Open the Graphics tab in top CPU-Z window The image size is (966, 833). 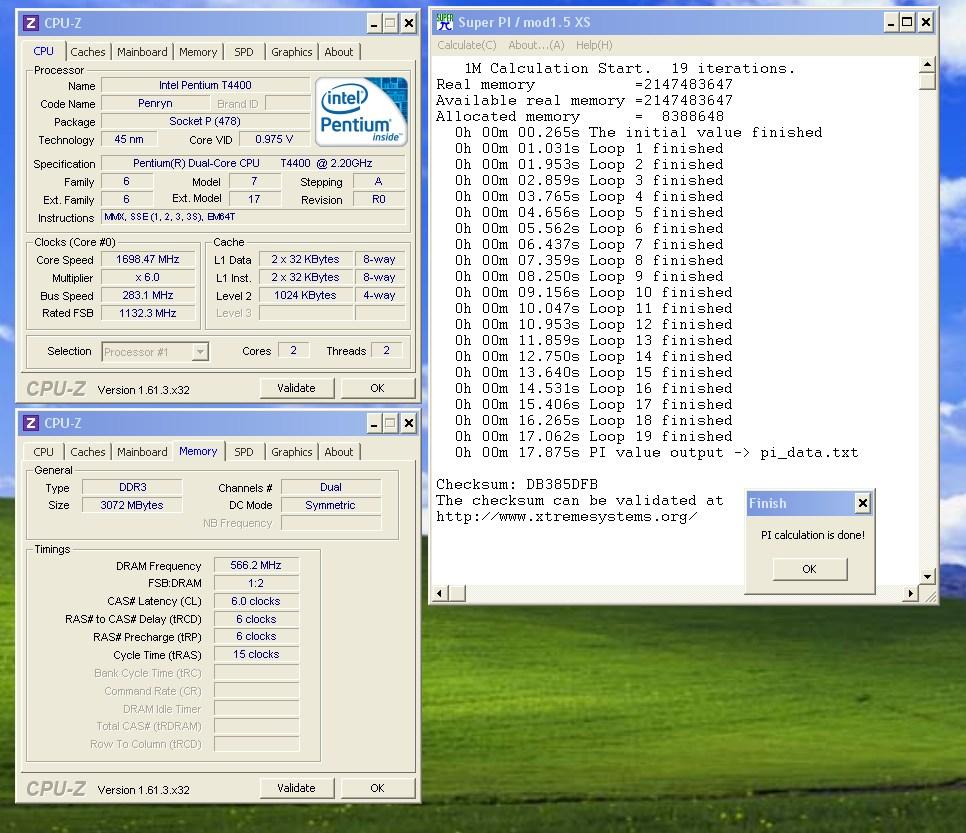291,52
